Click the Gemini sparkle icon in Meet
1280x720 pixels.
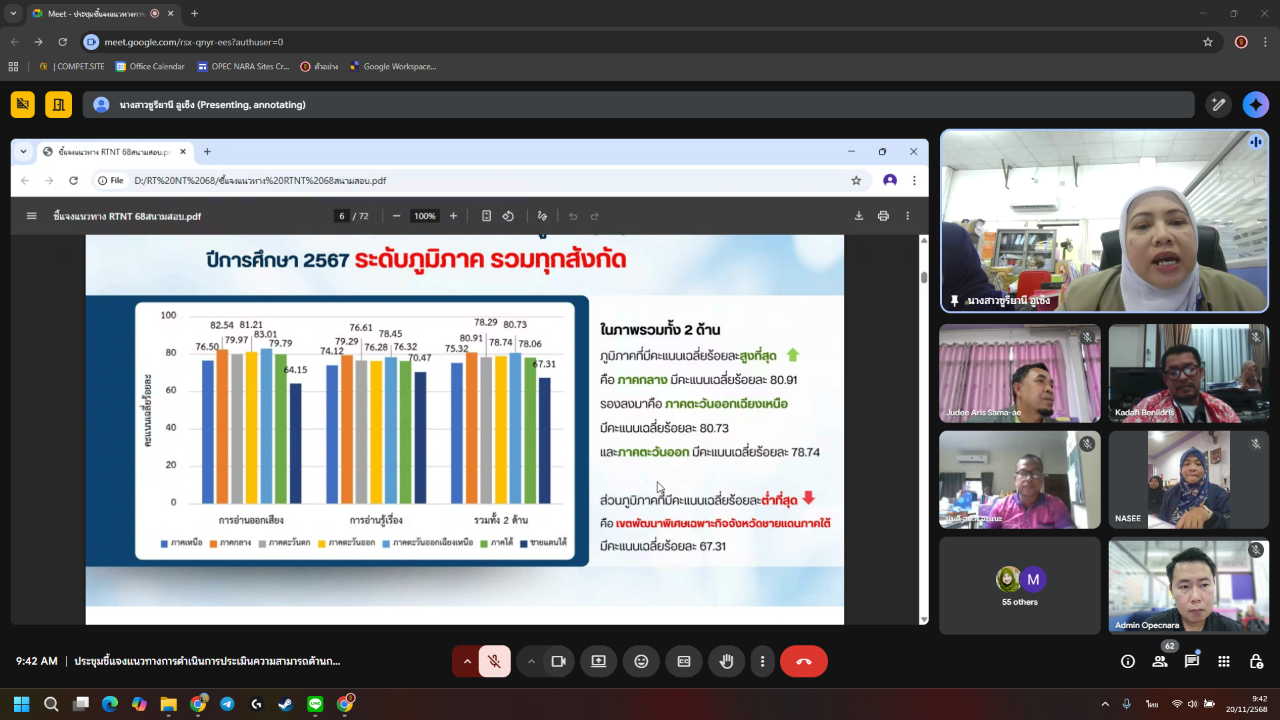pos(1255,105)
